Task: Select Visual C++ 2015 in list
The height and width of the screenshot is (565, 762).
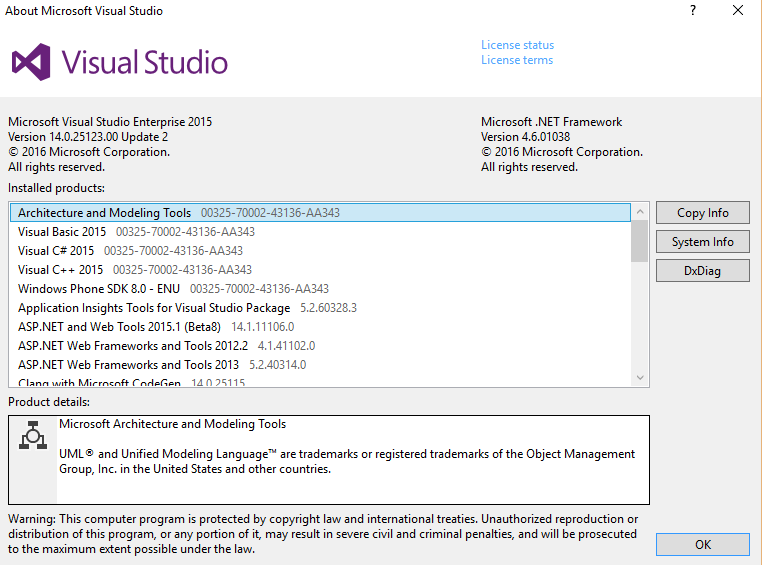Action: (x=60, y=270)
